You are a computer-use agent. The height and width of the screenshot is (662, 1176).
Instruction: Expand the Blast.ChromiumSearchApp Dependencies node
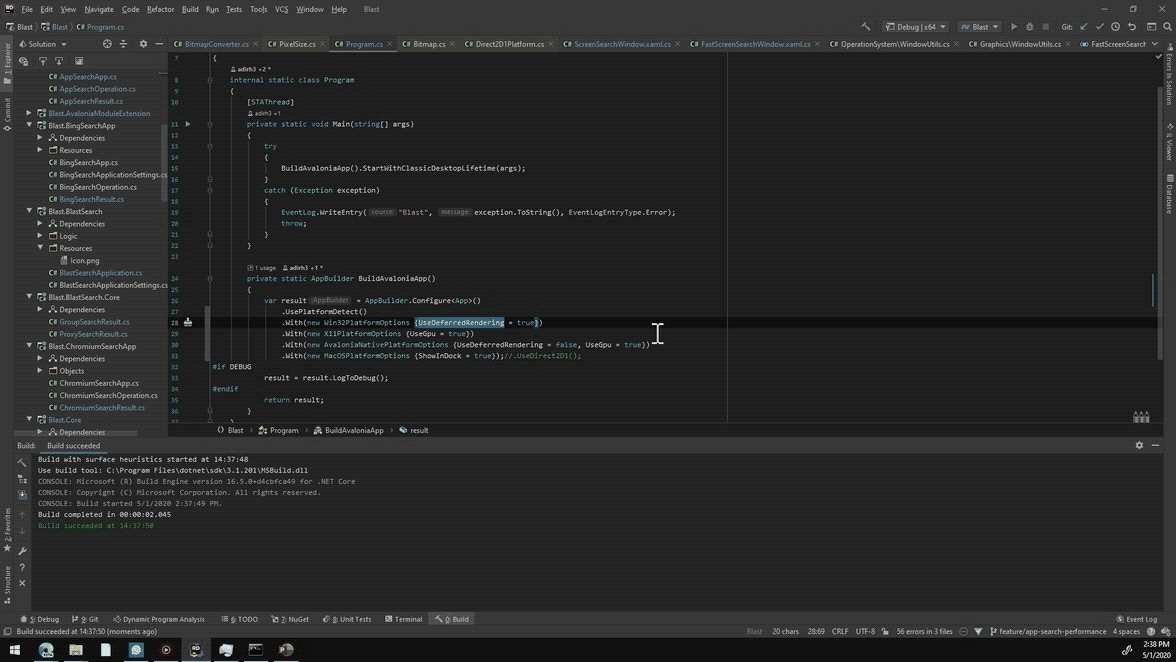41,358
